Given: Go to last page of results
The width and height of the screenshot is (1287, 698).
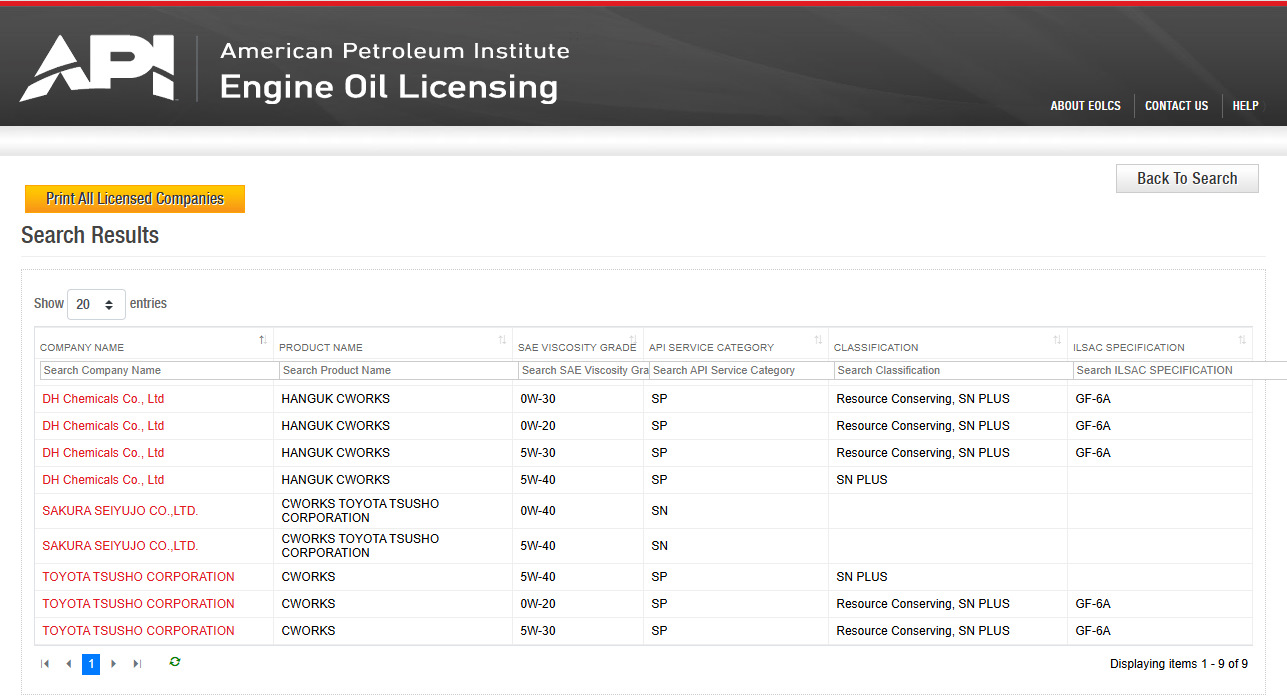Looking at the screenshot, I should [x=137, y=664].
